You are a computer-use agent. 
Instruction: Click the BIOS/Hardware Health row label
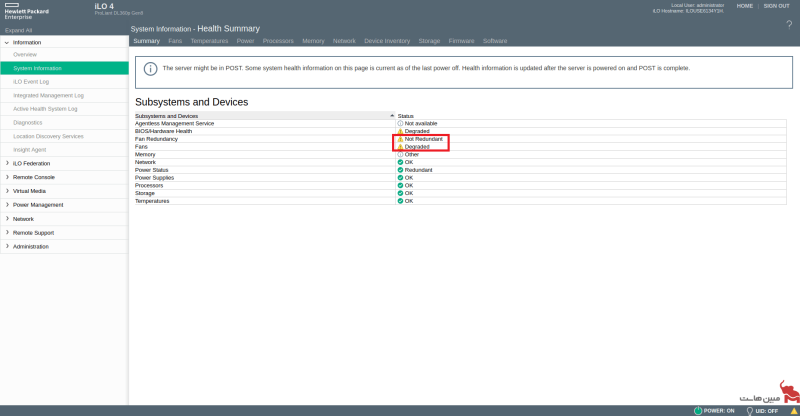(x=163, y=131)
